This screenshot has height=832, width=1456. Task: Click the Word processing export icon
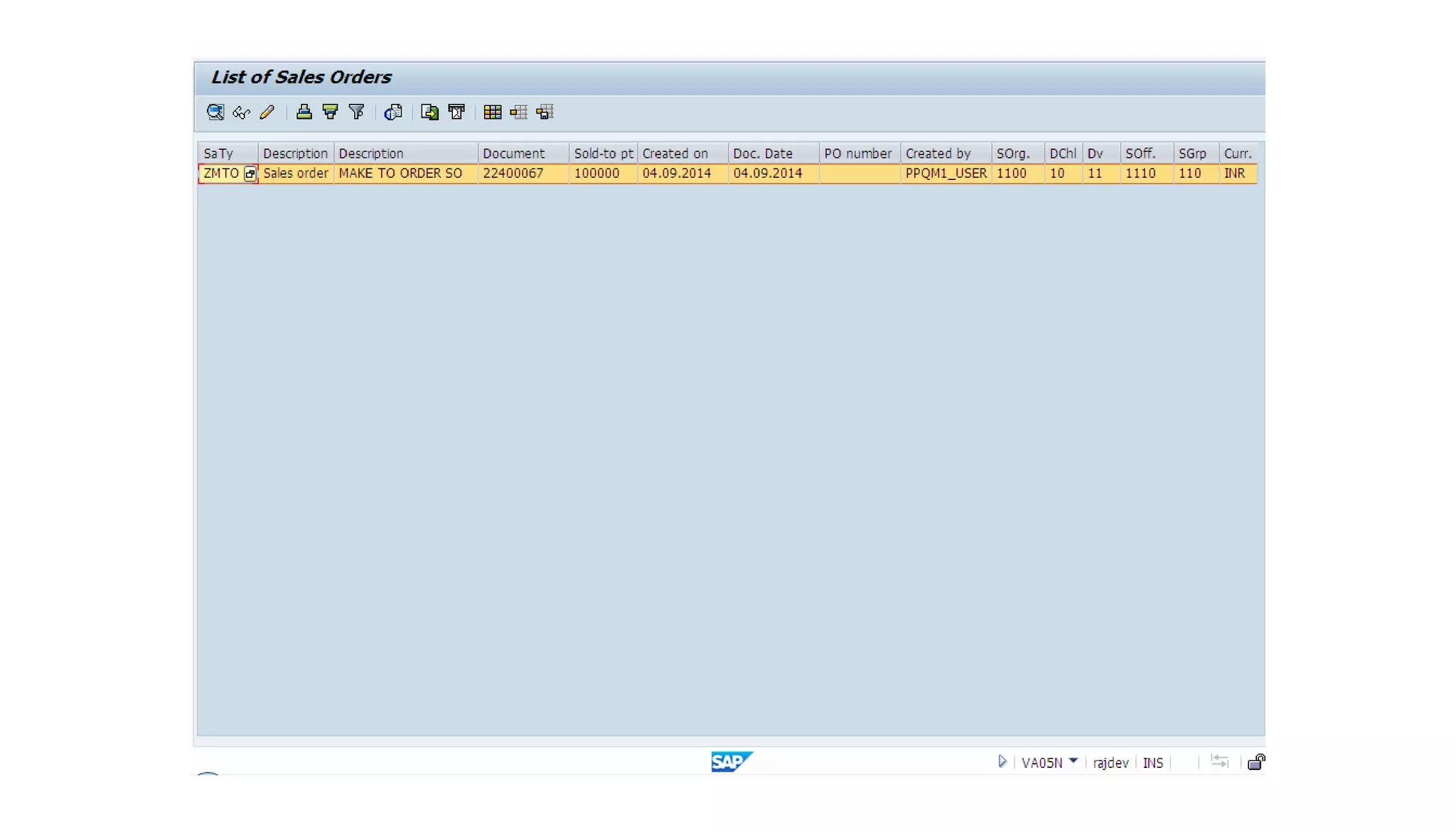click(x=456, y=112)
